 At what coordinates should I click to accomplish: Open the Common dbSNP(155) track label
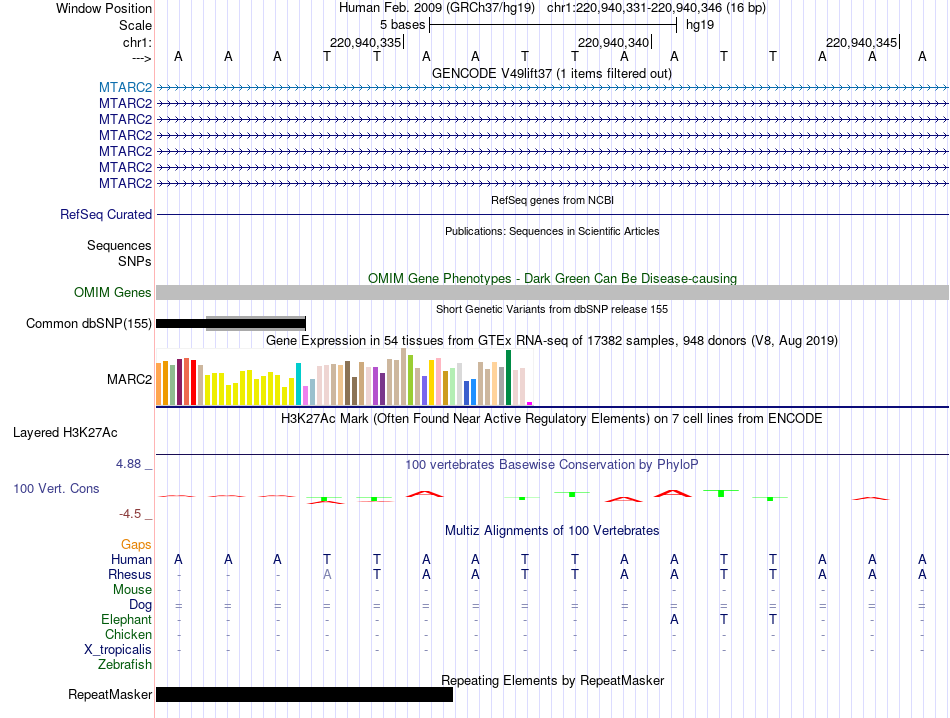point(88,324)
